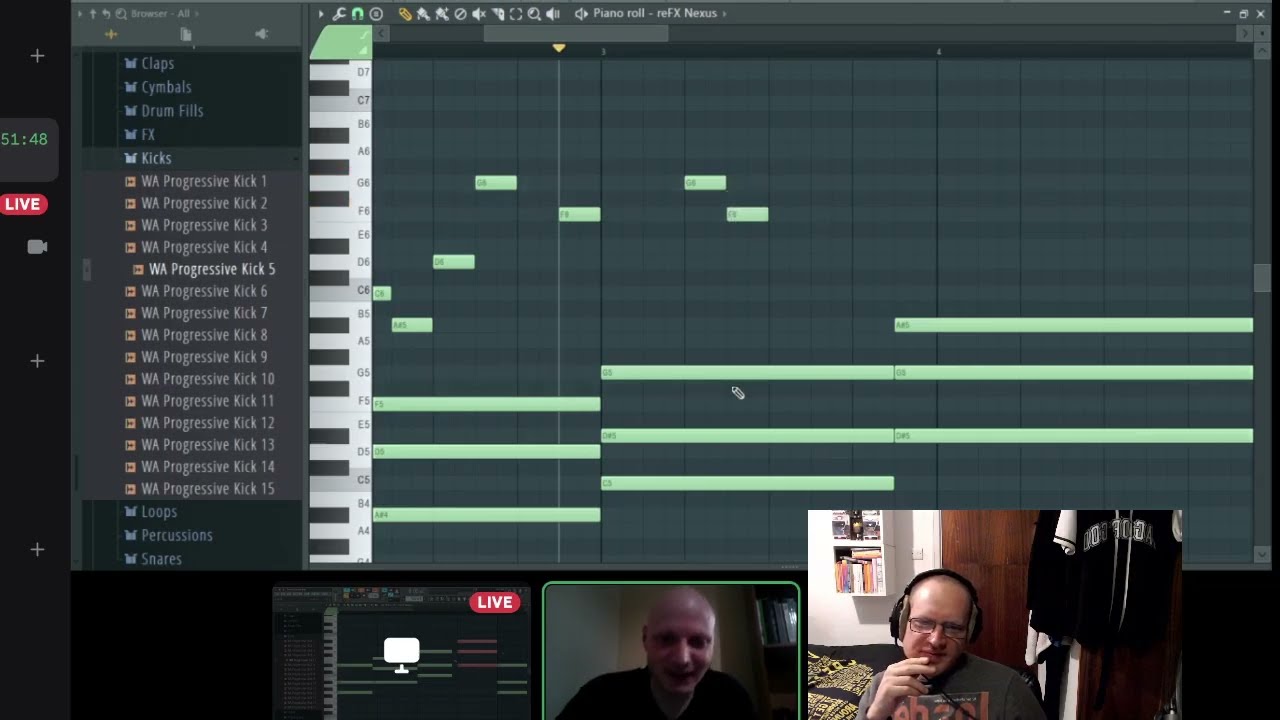
Task: Open the Percussions folder
Action: tap(176, 535)
